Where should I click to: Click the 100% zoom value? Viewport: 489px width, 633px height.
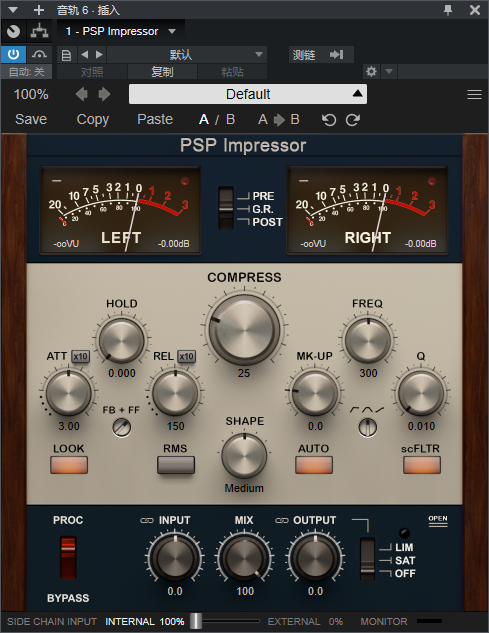(x=31, y=94)
